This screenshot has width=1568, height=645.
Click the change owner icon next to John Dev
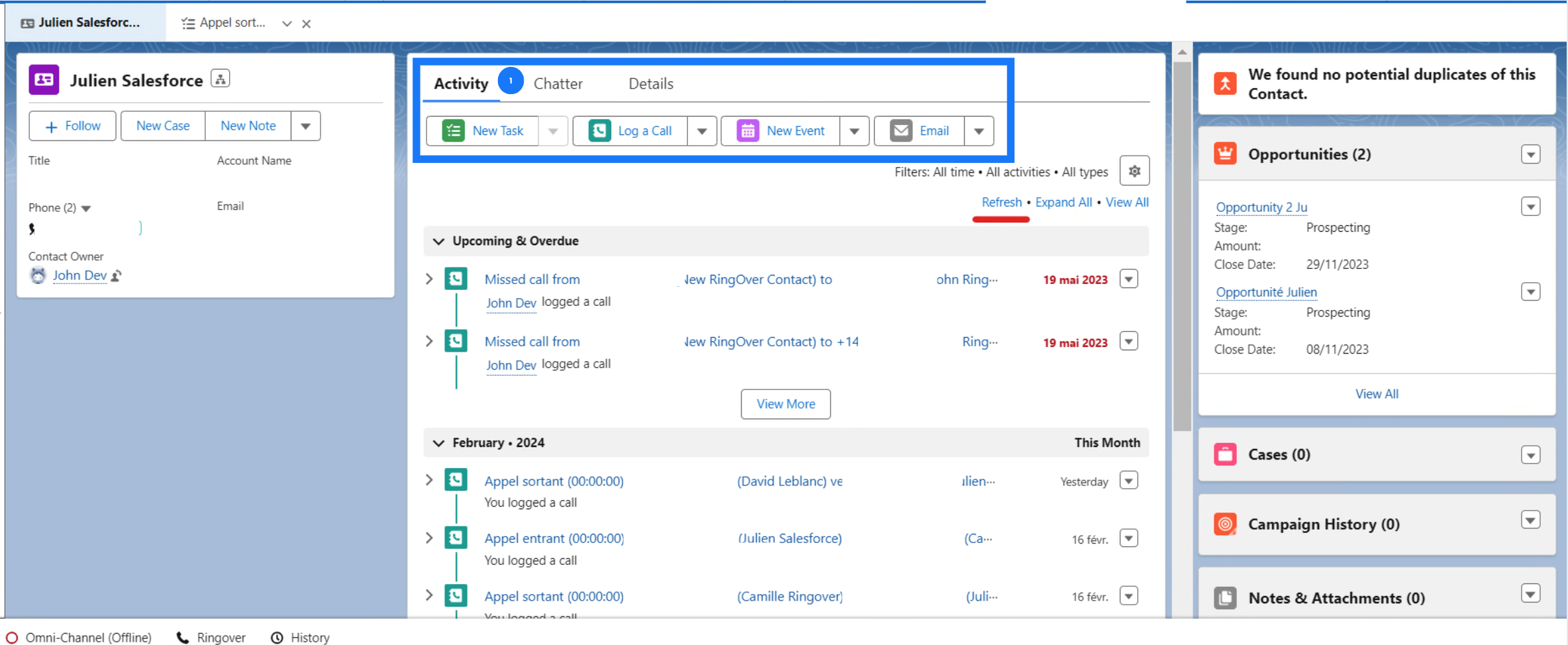(x=117, y=275)
